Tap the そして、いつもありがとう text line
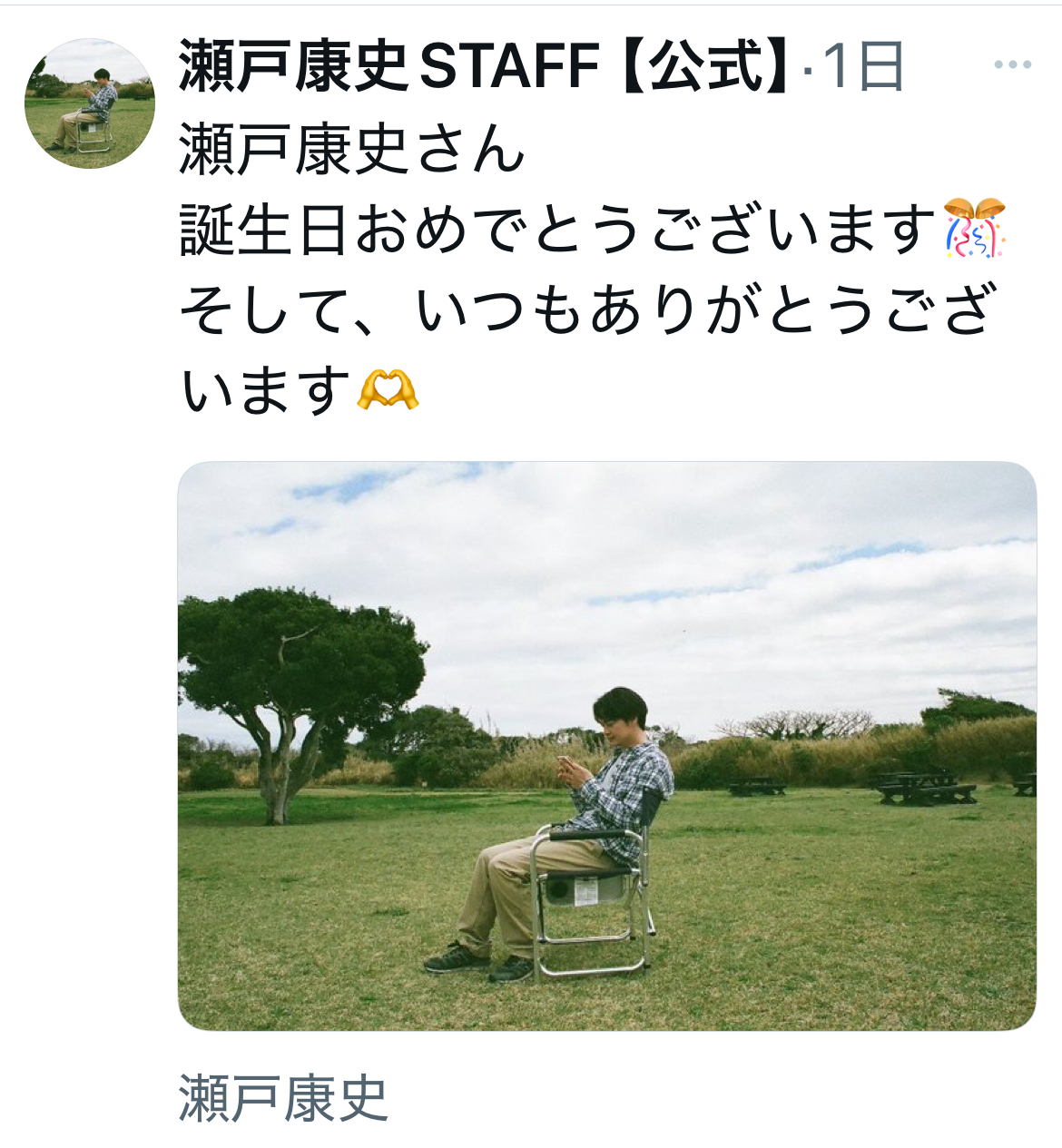Image resolution: width=1062 pixels, height=1148 pixels. click(587, 309)
